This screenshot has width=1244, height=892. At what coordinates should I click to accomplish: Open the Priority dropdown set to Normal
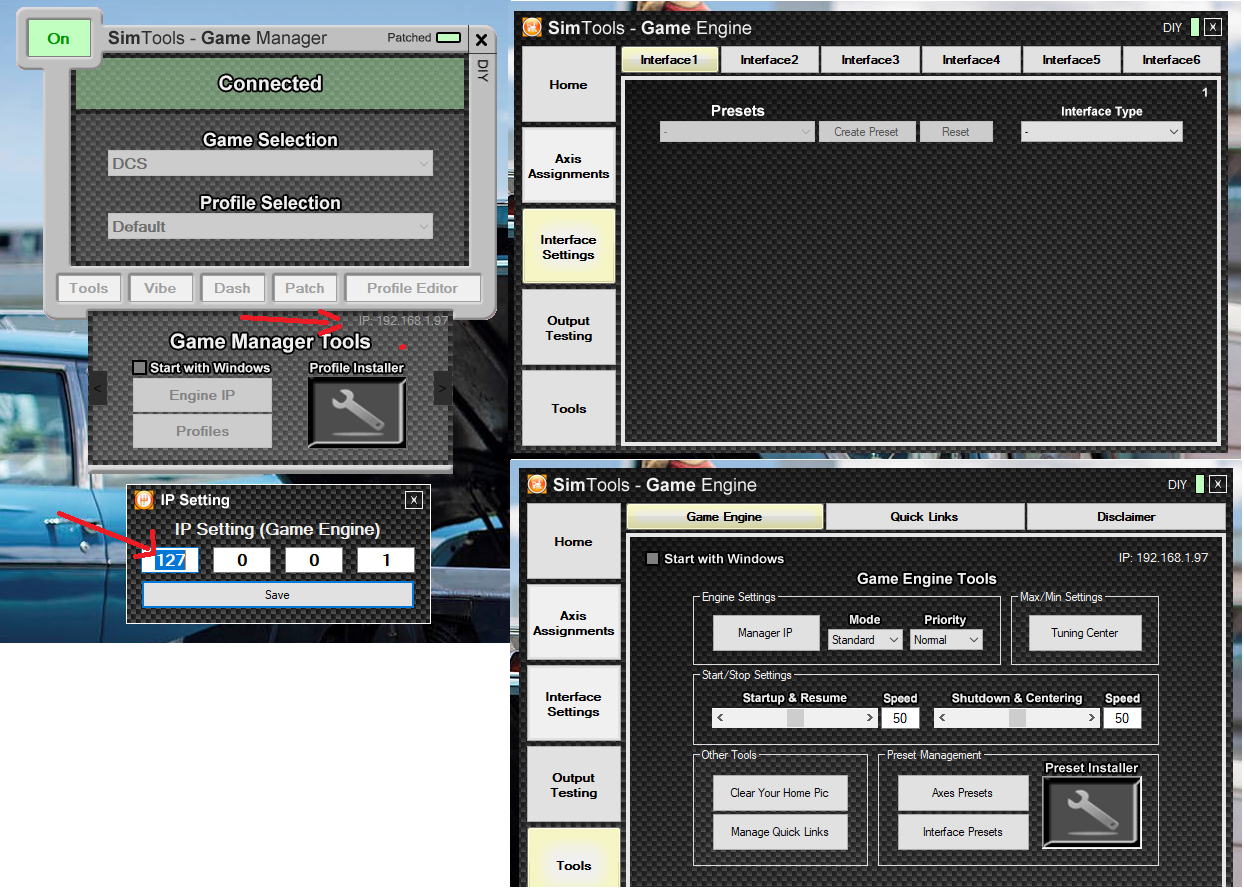click(x=946, y=639)
